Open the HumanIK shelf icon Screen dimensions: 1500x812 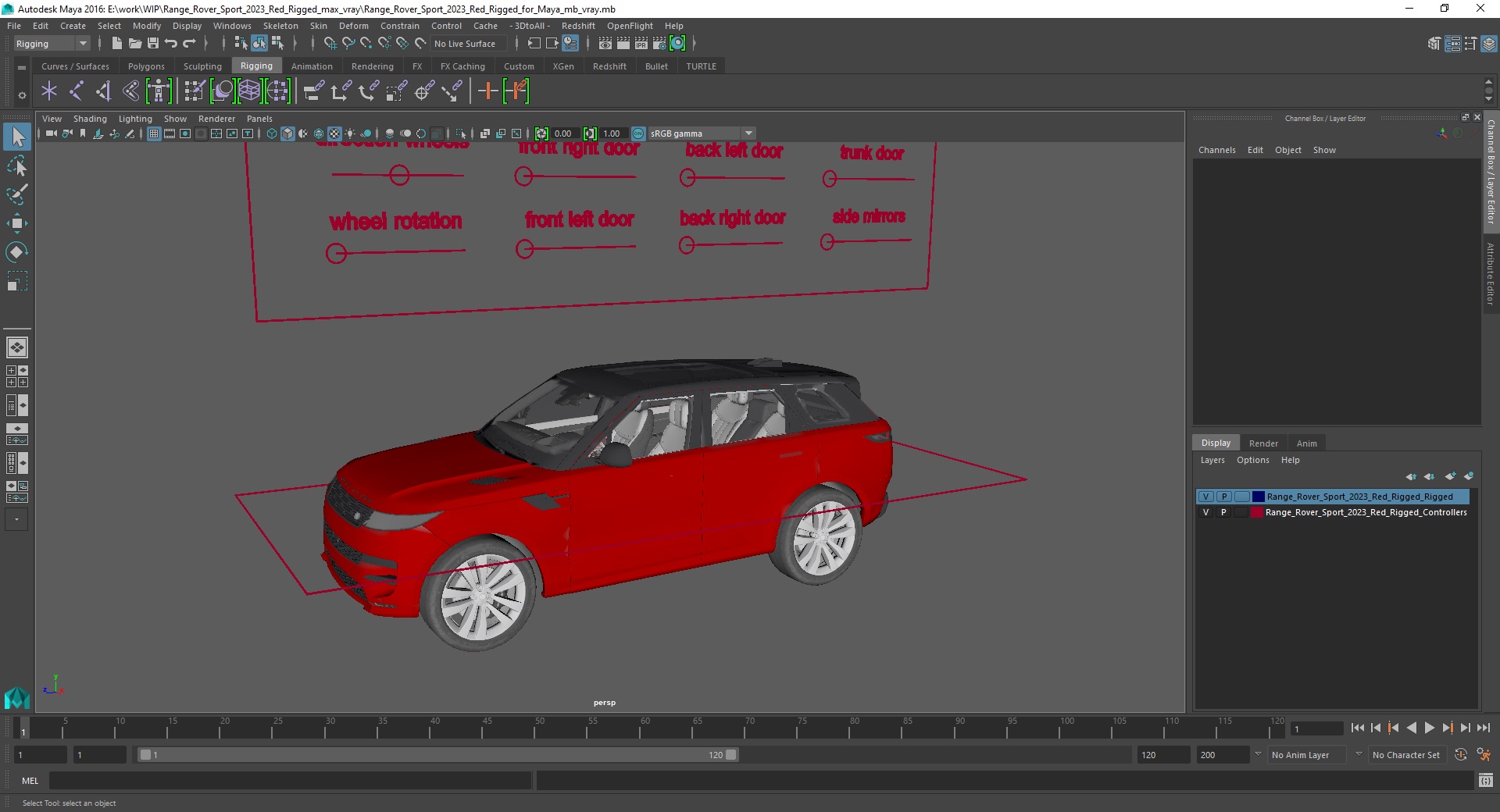coord(159,91)
